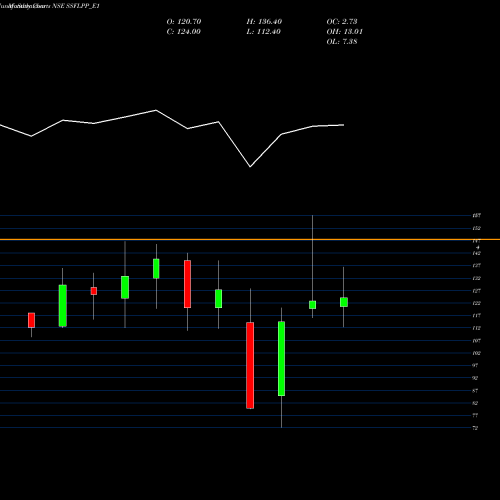This screenshot has height=500, width=500.
Task: Click the 97 price axis label
Action: click(475, 366)
